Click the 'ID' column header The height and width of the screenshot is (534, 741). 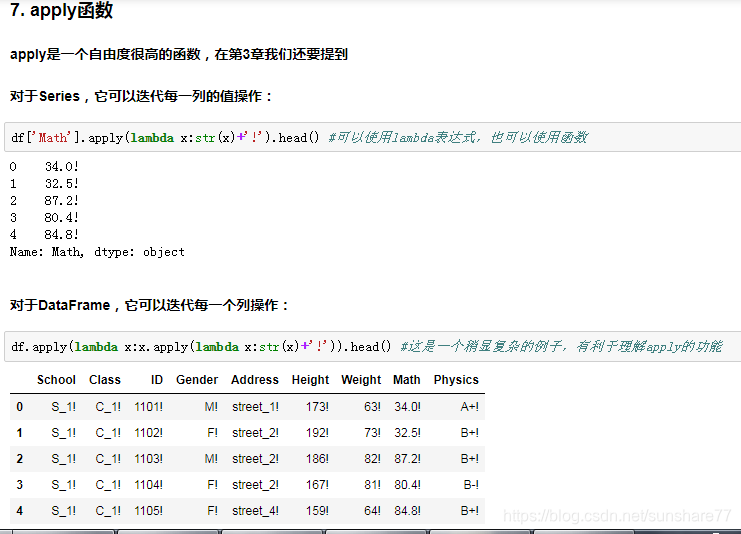pos(157,380)
